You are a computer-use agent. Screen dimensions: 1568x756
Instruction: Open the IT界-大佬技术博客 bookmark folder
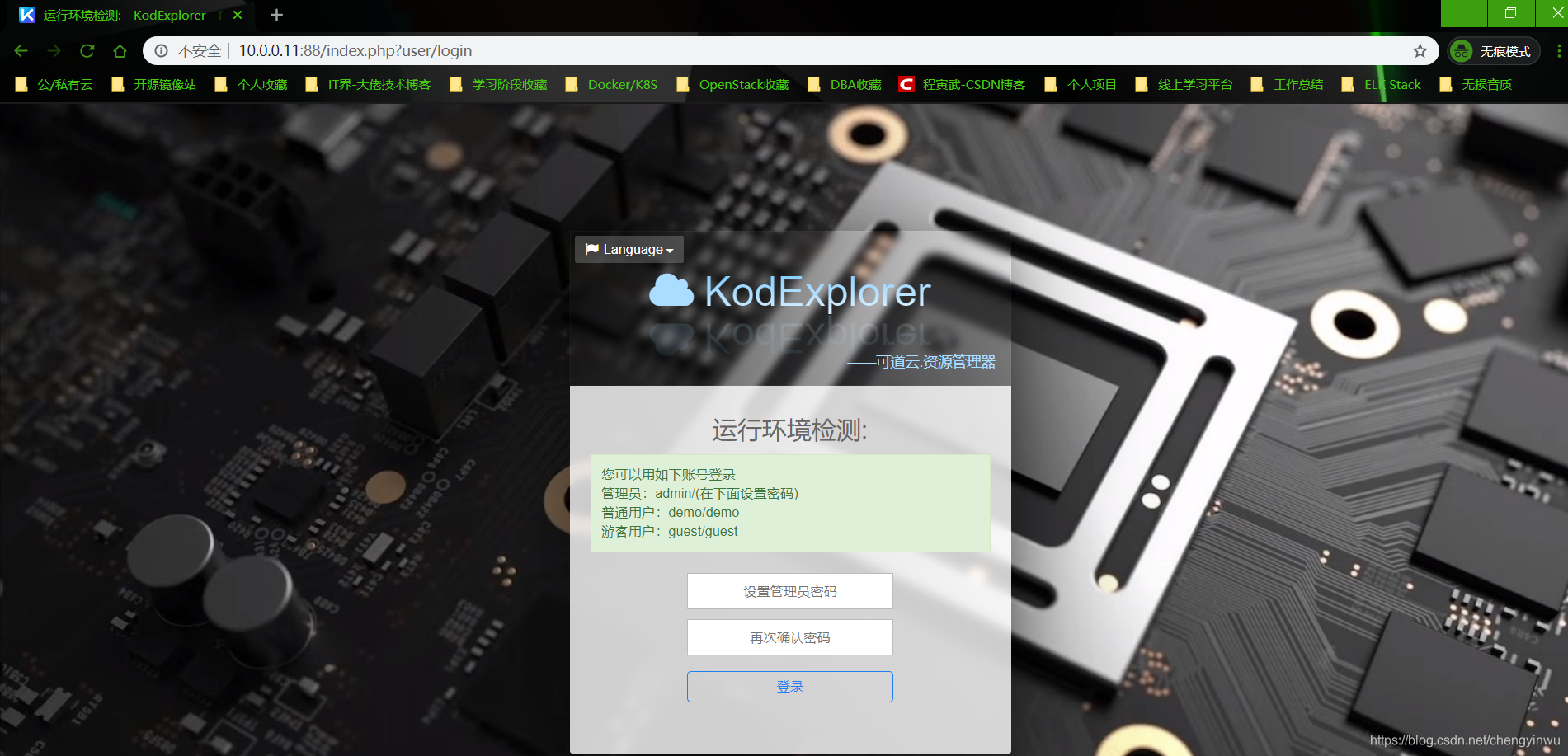(368, 84)
